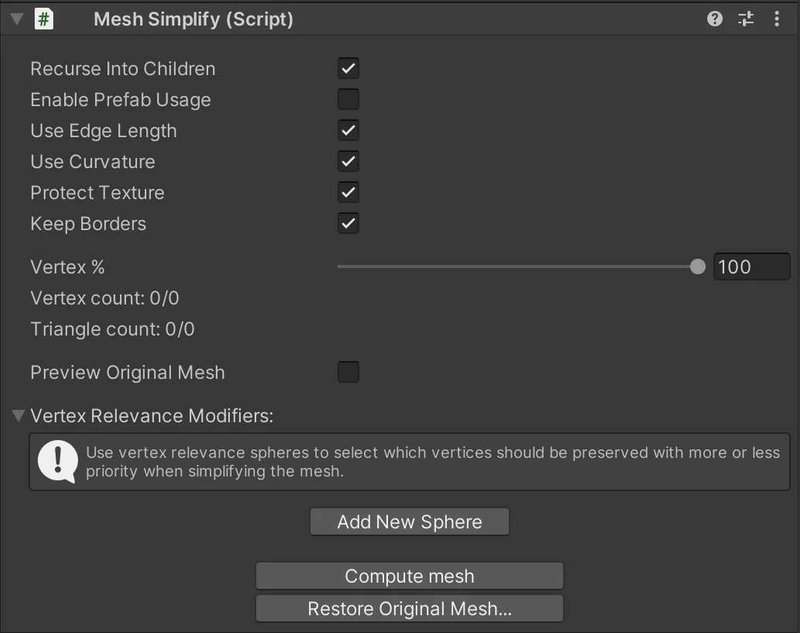Collapse Vertex Relevance Modifiers section
This screenshot has width=800, height=633.
[x=18, y=415]
